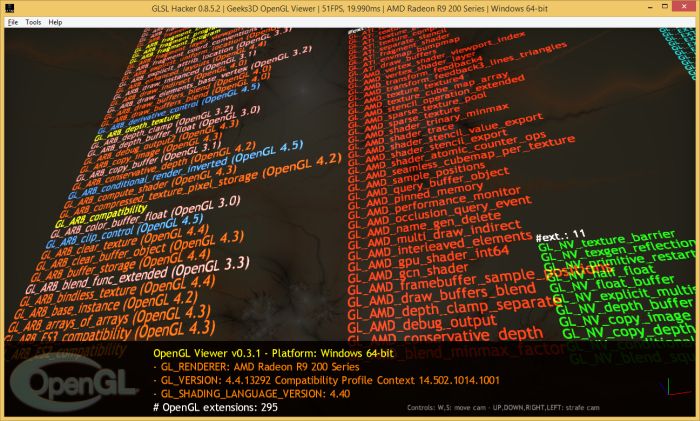This screenshot has width=700, height=421.
Task: Click GL_NV_float_buffer entry
Action: click(x=612, y=283)
